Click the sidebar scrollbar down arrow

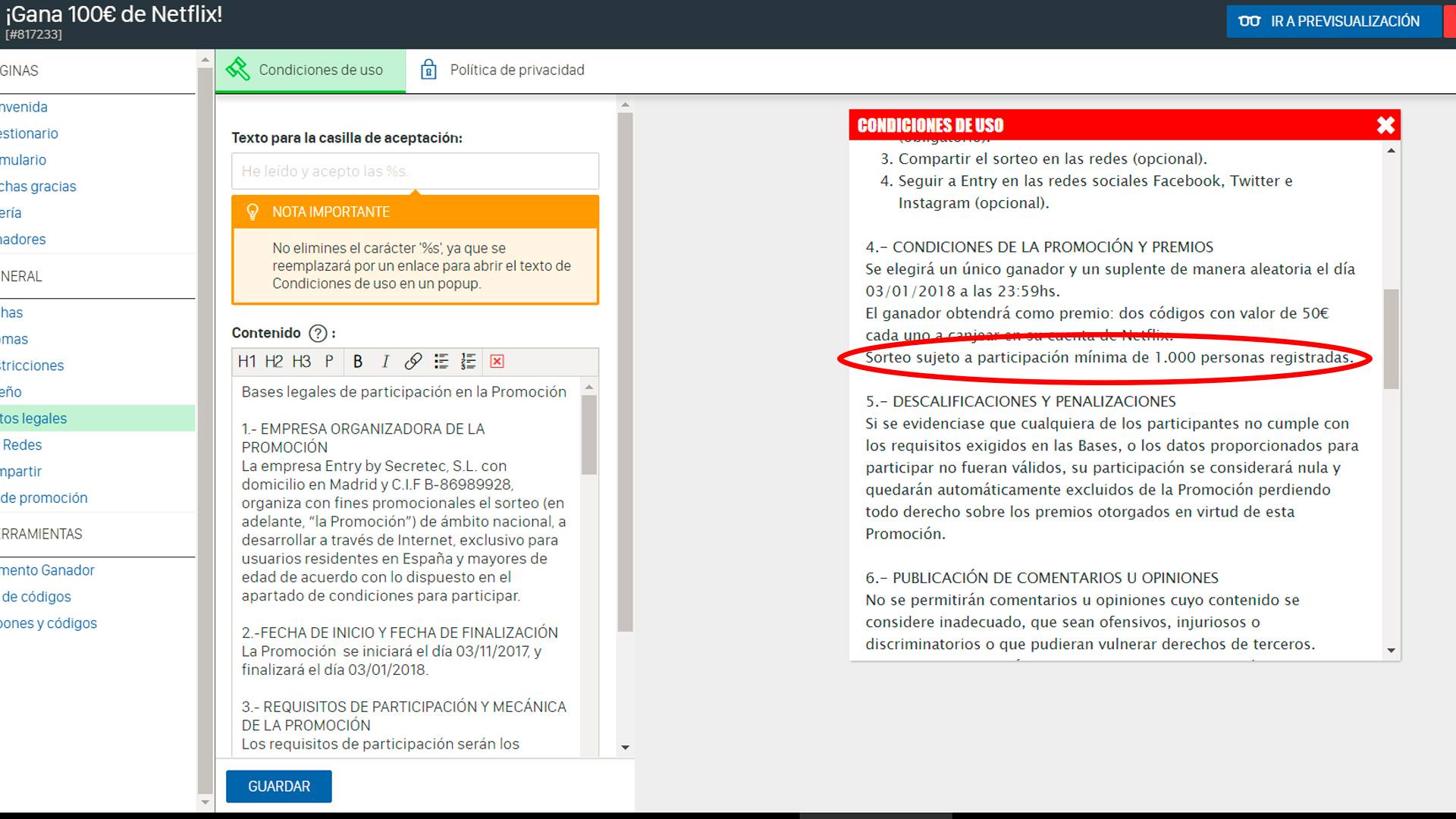click(205, 802)
